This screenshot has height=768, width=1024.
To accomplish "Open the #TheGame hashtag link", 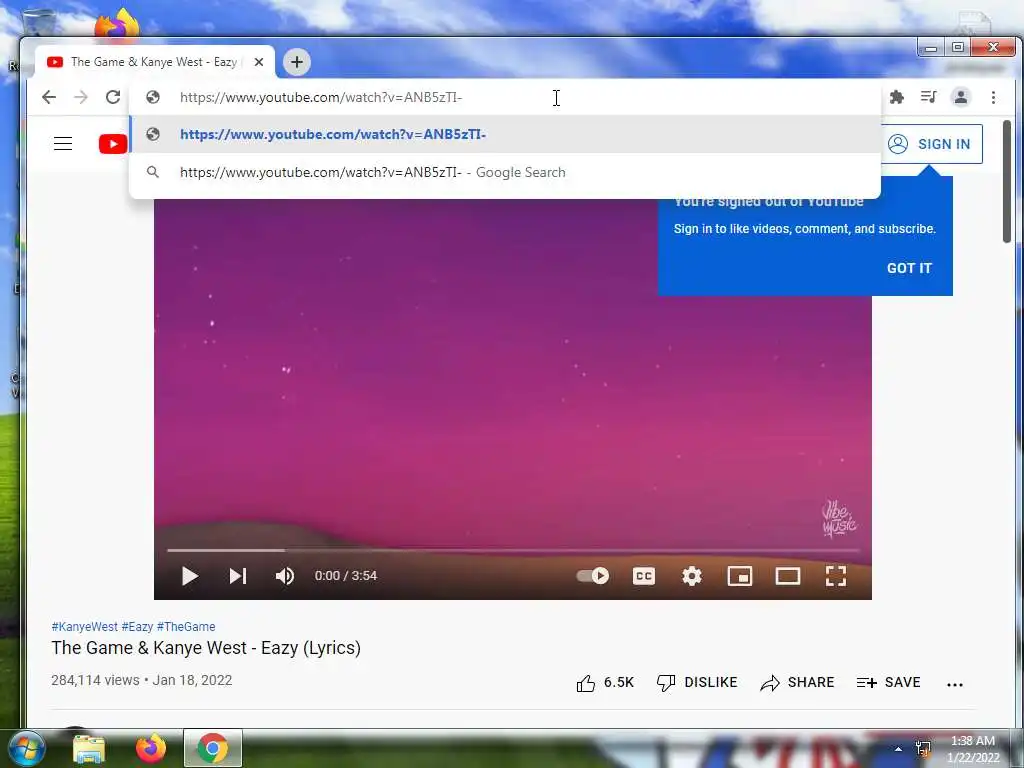I will 186,627.
